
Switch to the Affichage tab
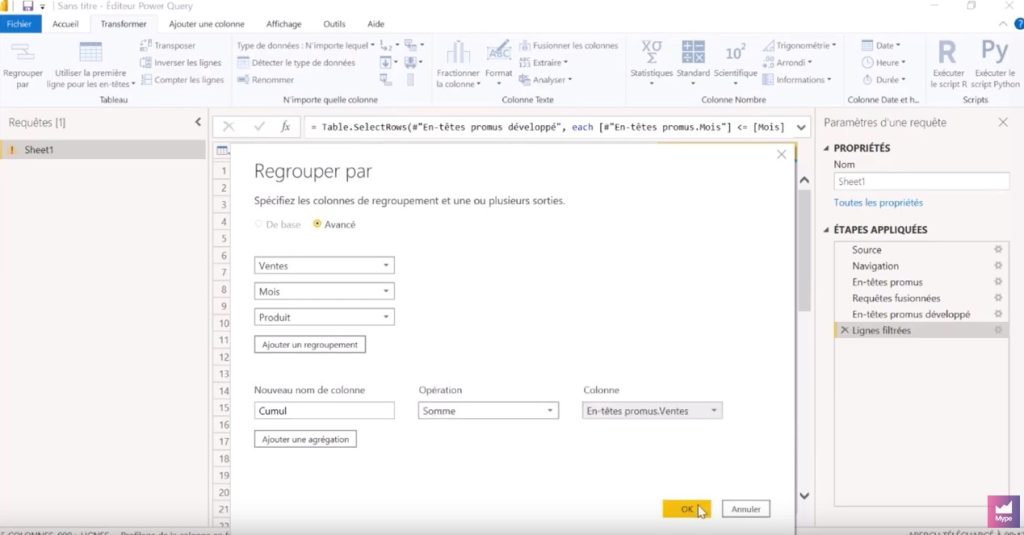pyautogui.click(x=283, y=24)
